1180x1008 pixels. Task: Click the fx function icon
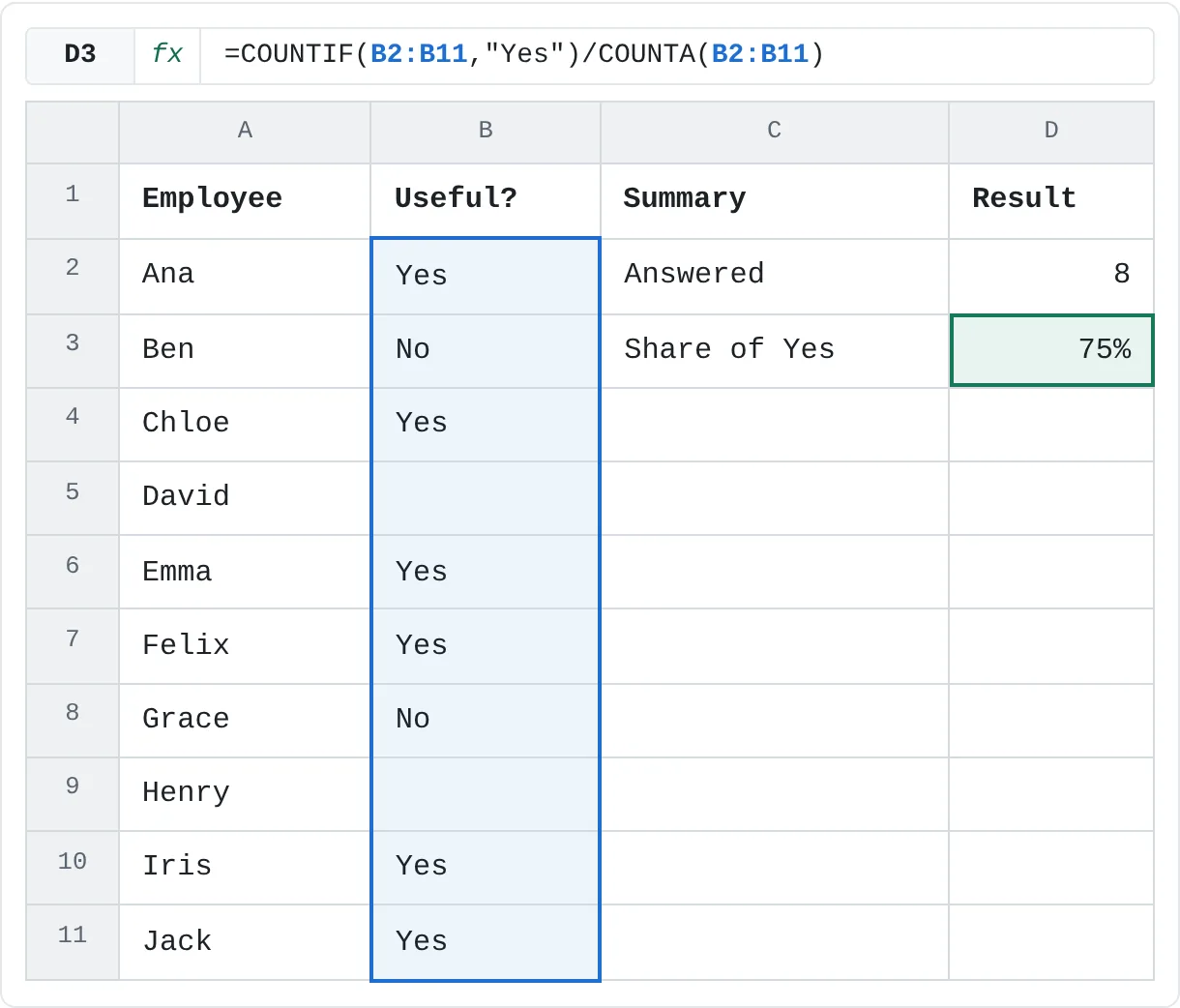click(167, 54)
